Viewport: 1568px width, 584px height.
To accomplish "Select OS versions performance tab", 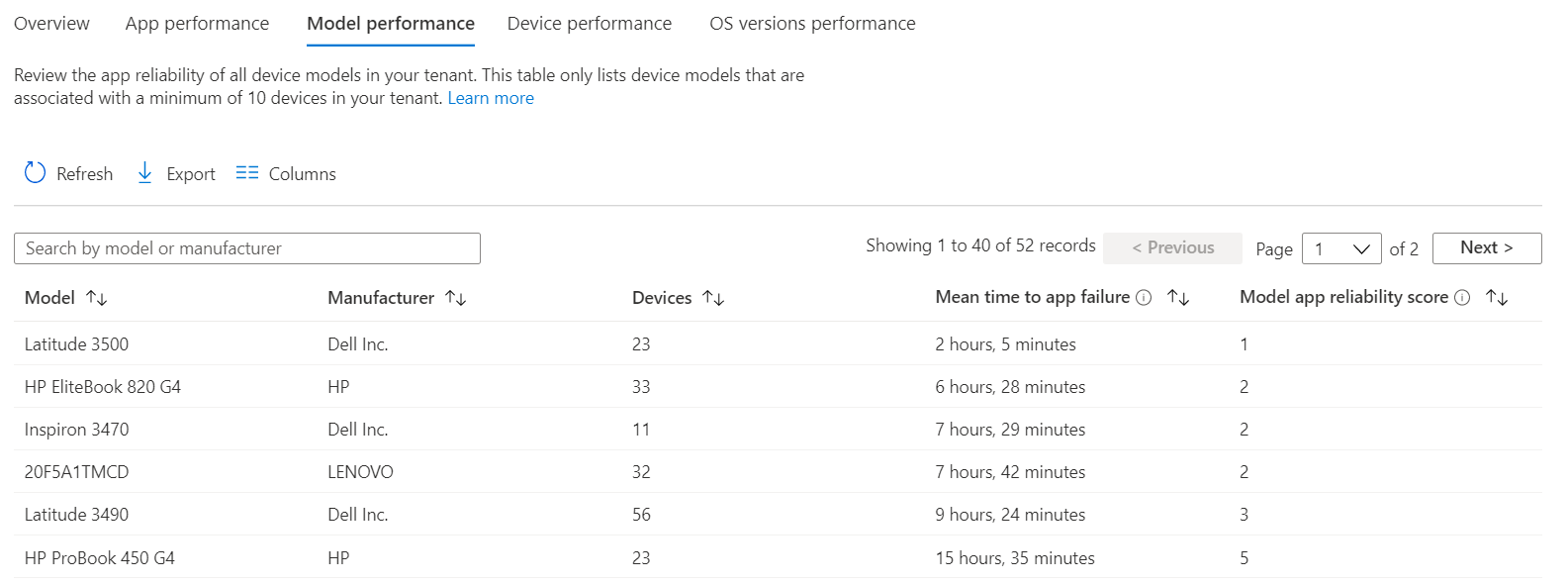I will (x=812, y=24).
